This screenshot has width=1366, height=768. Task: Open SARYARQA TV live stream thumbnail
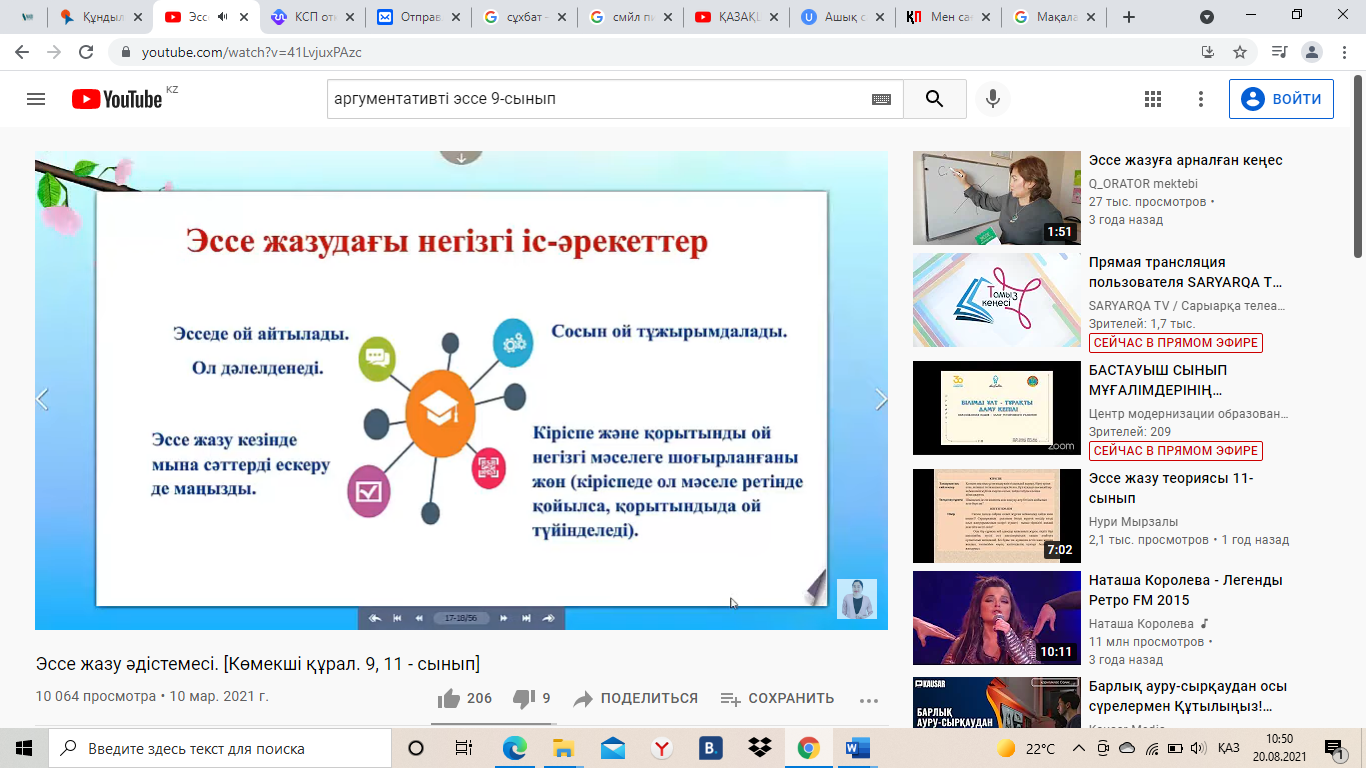coord(997,300)
